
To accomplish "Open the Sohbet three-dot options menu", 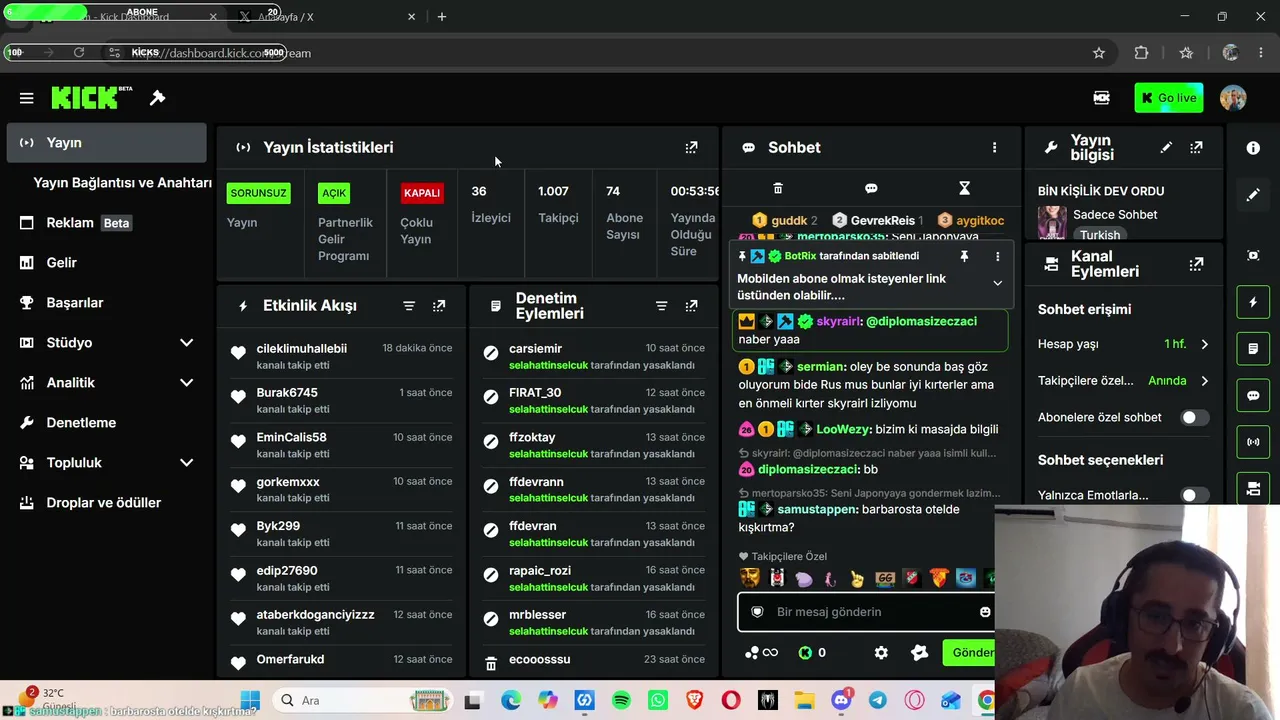I will (994, 147).
